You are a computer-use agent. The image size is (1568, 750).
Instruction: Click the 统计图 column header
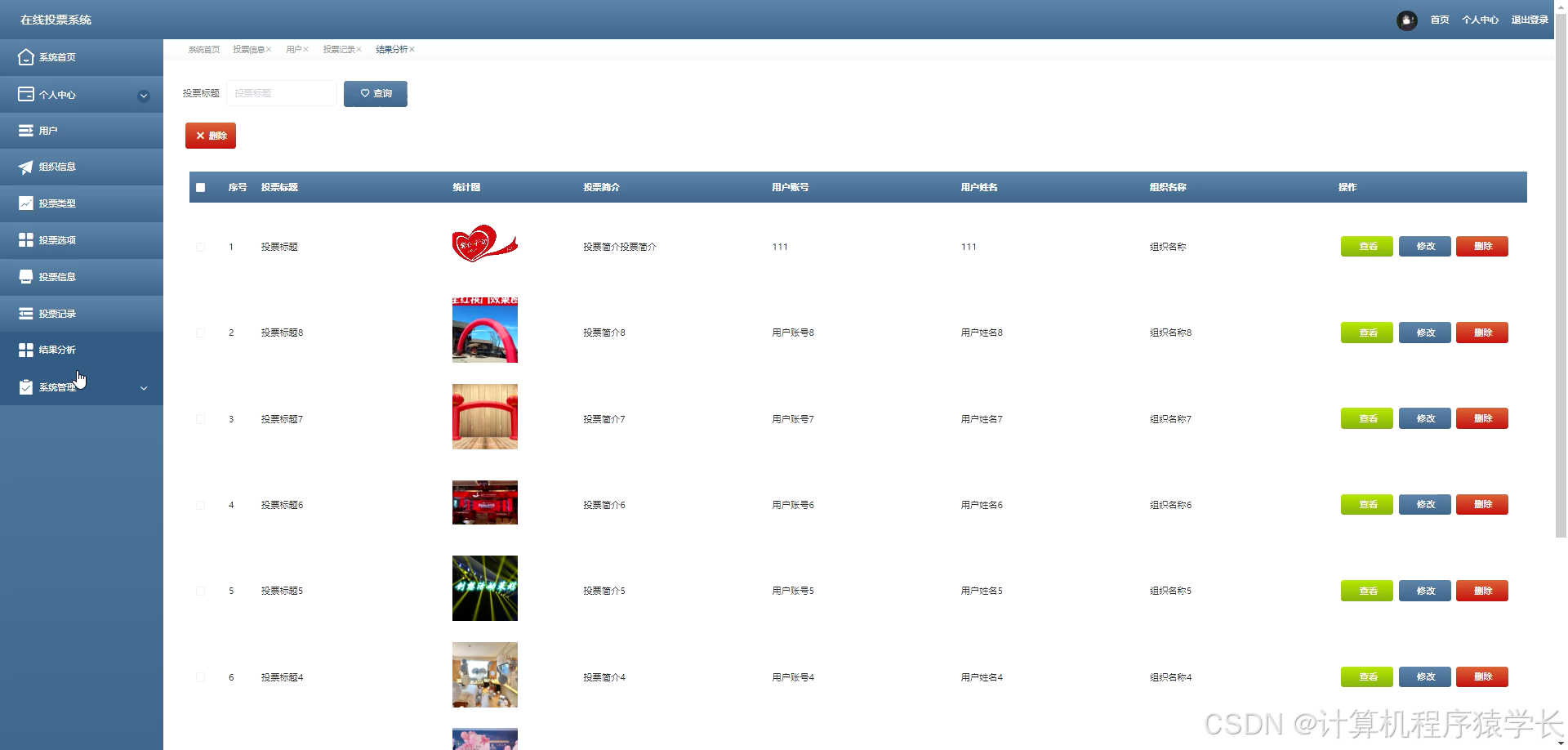[x=466, y=187]
